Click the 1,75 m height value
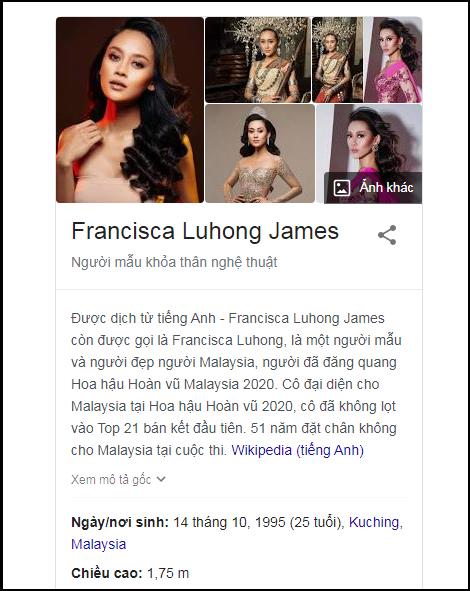Image resolution: width=470 pixels, height=591 pixels. (x=168, y=573)
